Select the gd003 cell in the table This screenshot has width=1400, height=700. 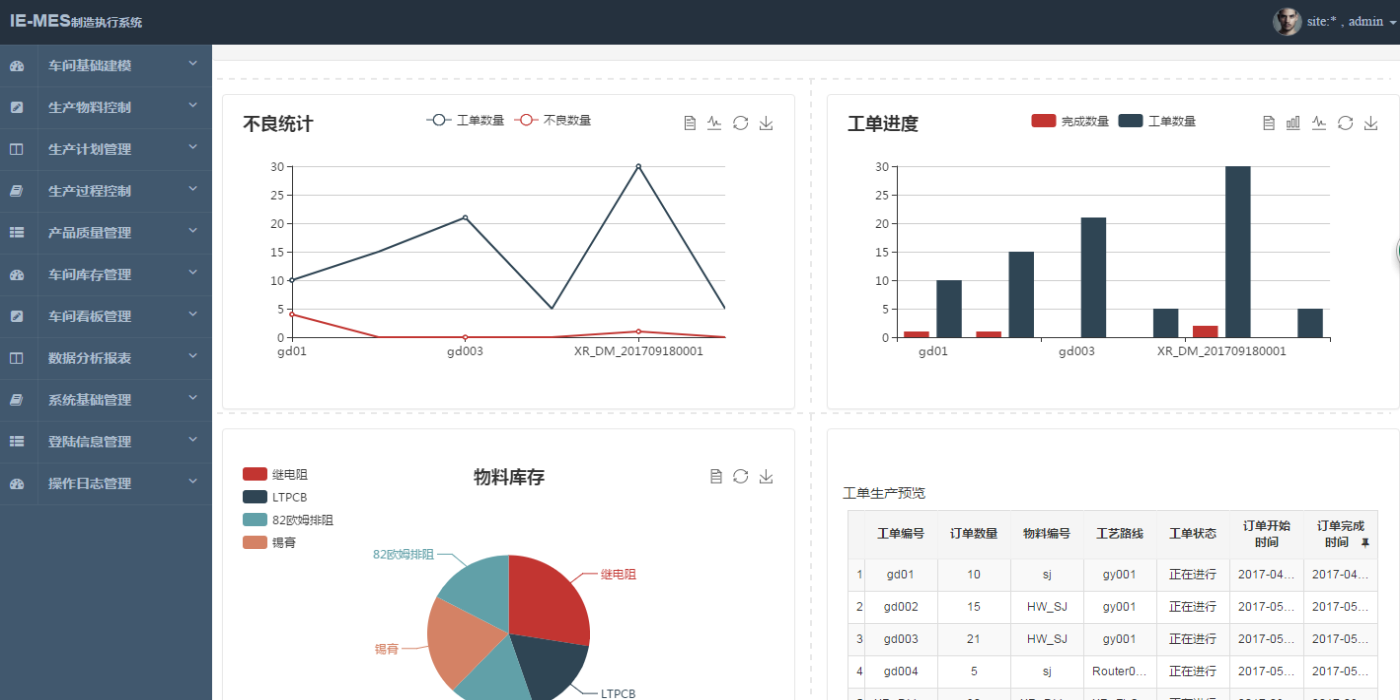(900, 639)
